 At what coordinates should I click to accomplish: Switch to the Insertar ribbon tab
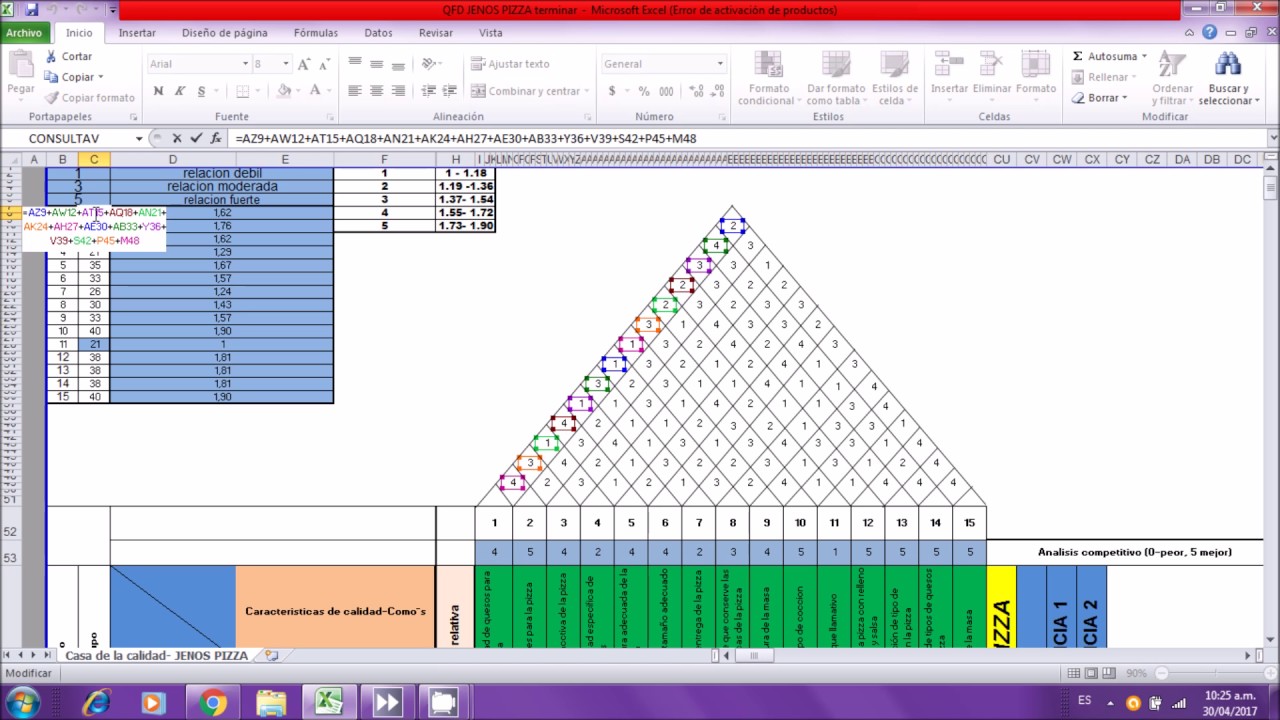click(x=137, y=32)
